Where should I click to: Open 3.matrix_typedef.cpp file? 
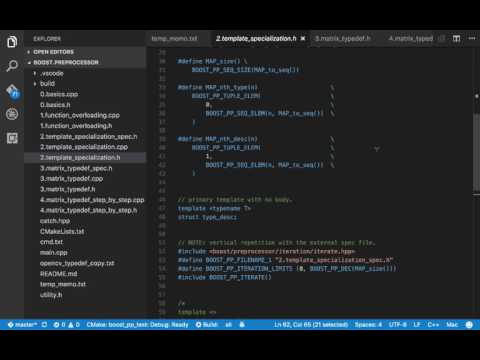coord(71,178)
